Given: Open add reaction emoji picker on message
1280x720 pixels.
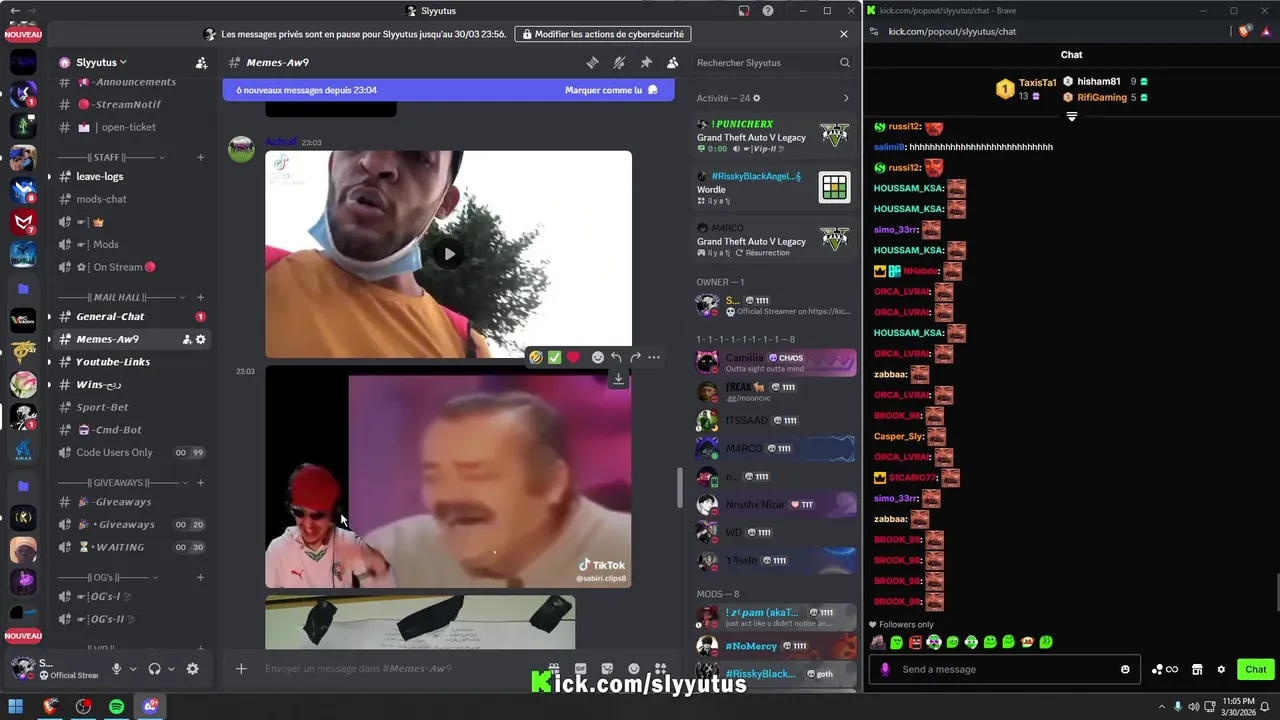Looking at the screenshot, I should coord(598,357).
